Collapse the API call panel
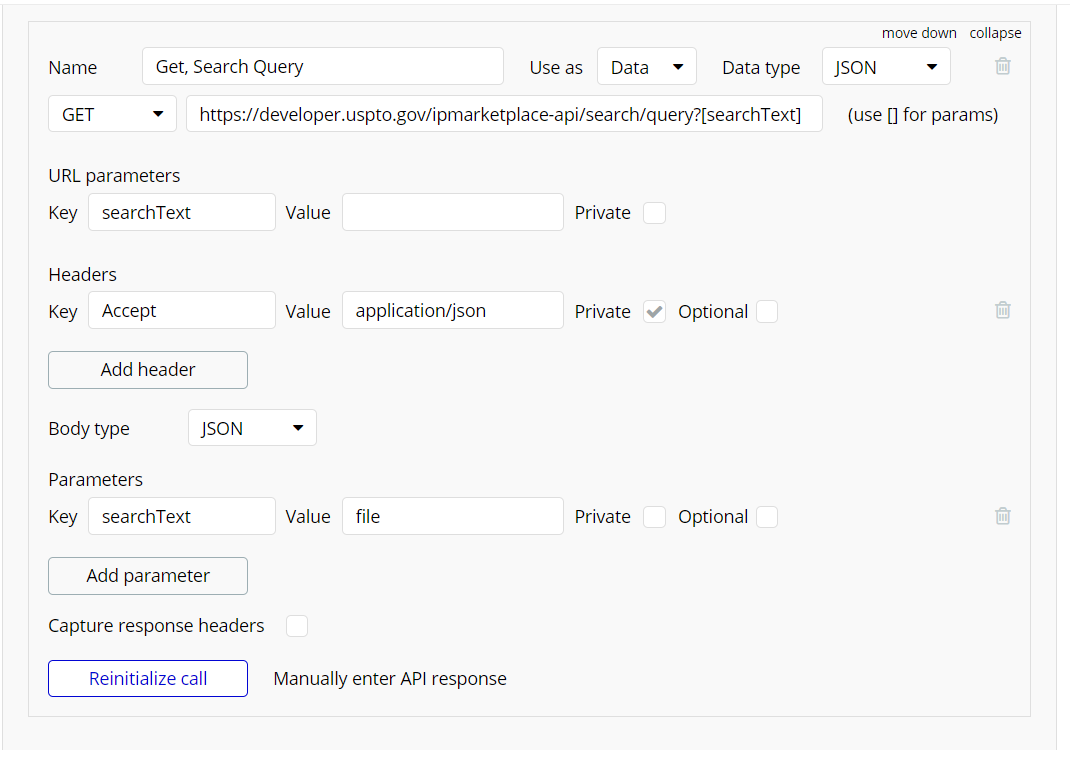The width and height of the screenshot is (1070, 758). (995, 33)
